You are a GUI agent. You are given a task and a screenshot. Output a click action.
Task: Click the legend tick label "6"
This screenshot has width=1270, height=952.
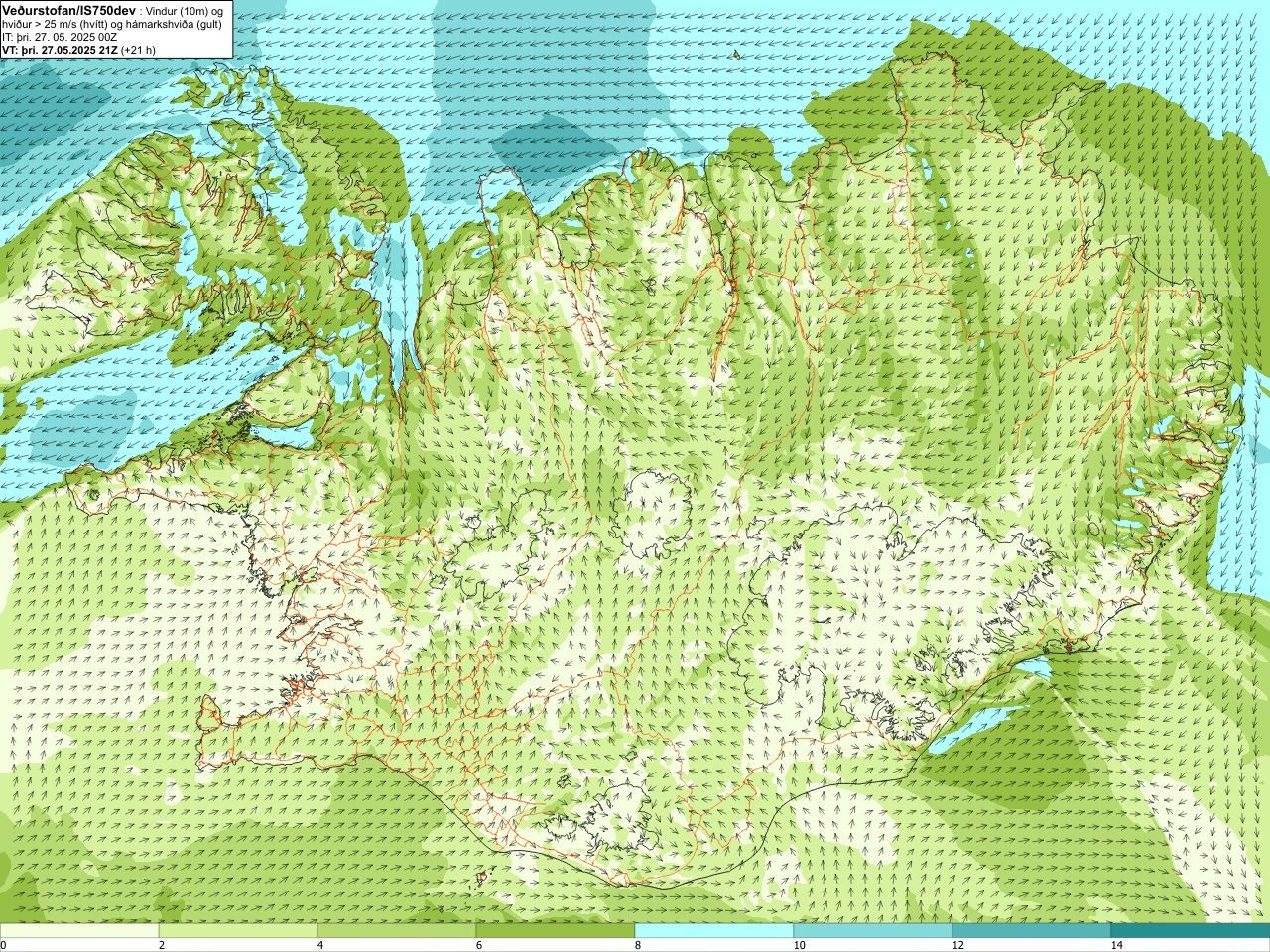click(478, 945)
